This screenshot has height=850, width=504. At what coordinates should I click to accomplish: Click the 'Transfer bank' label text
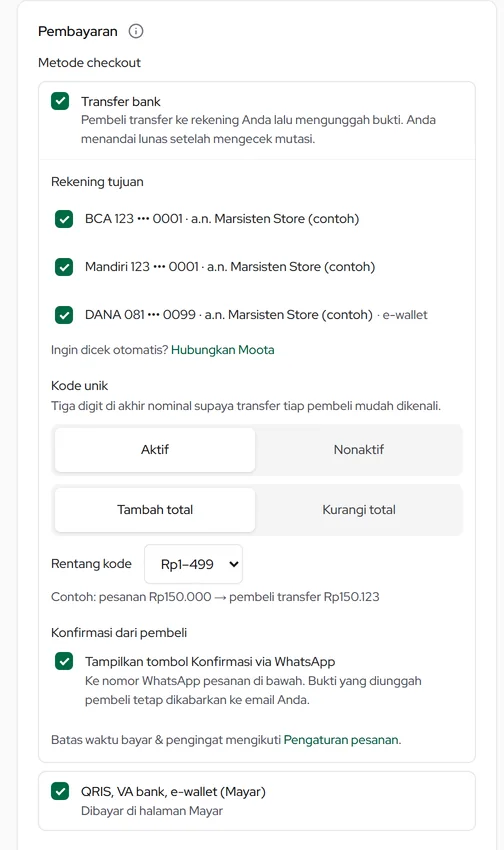[x=121, y=101]
